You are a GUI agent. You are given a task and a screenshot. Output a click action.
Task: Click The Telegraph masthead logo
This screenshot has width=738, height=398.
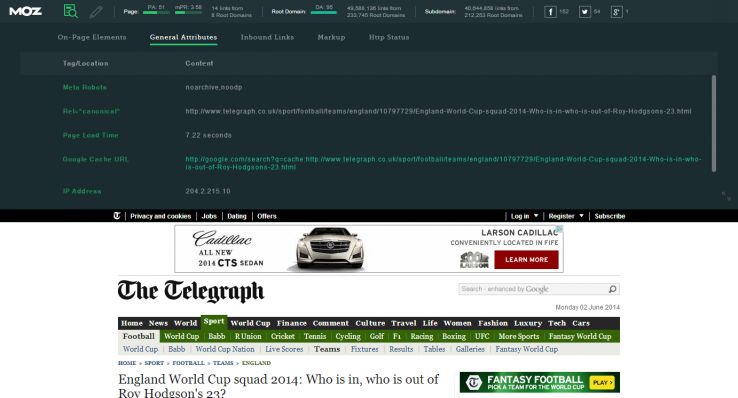click(191, 291)
